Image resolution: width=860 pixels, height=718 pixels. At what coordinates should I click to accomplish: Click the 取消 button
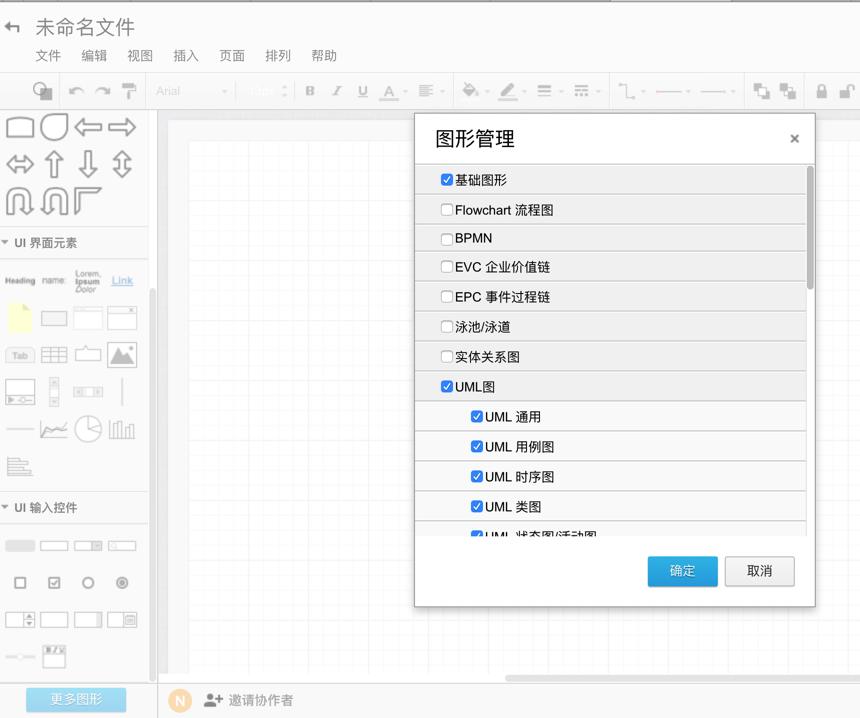(x=760, y=571)
